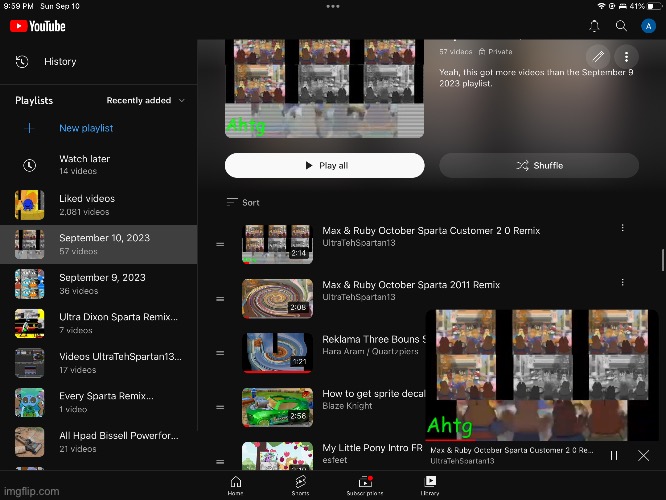666x500 pixels.
Task: Open the Liked videos playlist
Action: click(x=99, y=205)
